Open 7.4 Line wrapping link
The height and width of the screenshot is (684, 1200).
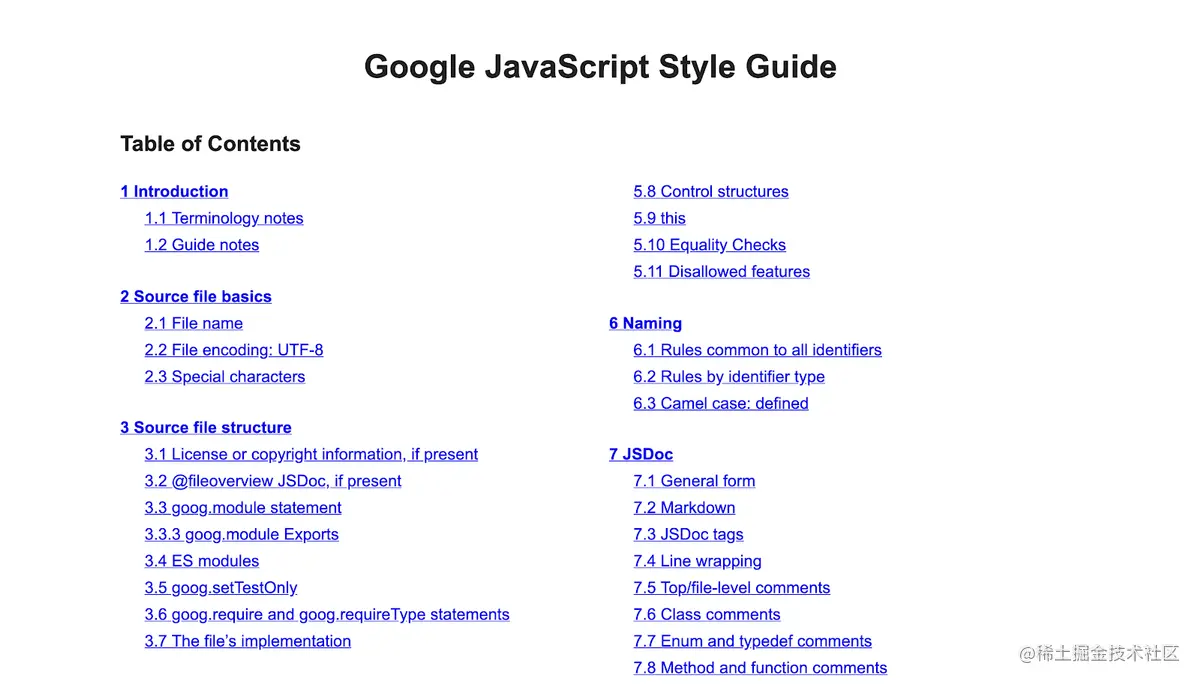coord(697,561)
